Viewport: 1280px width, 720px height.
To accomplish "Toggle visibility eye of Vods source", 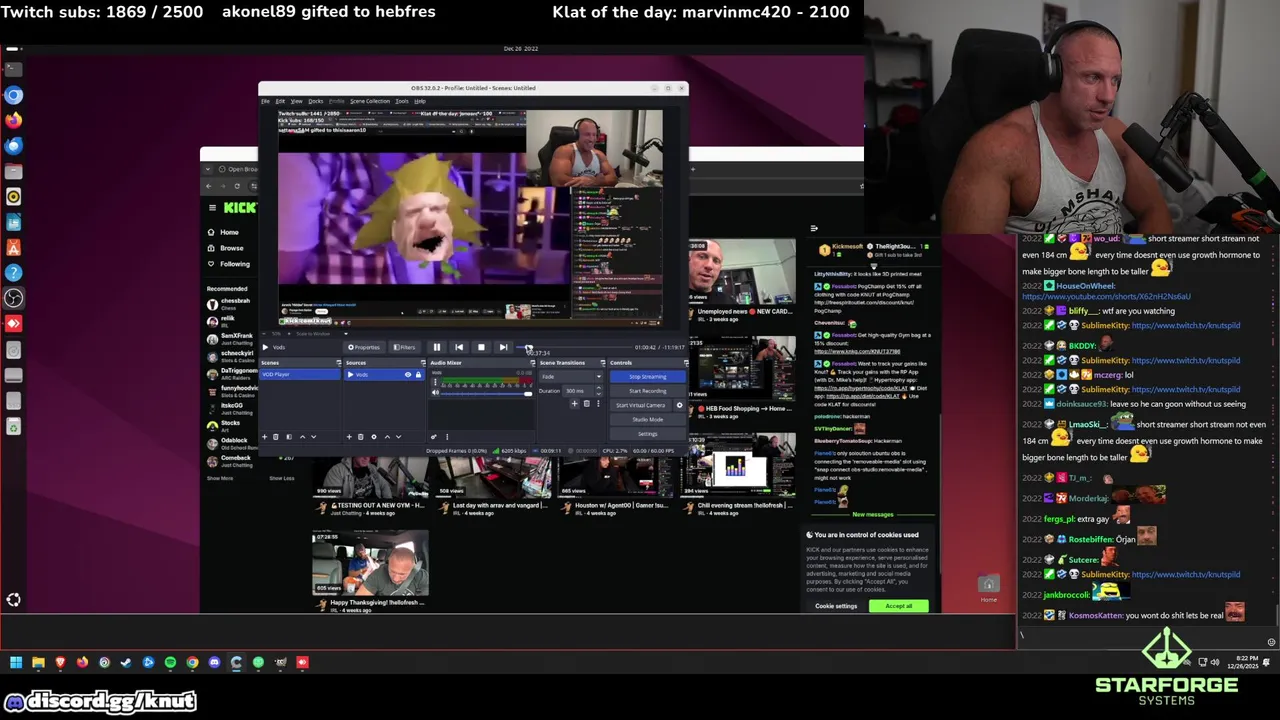I will (408, 375).
